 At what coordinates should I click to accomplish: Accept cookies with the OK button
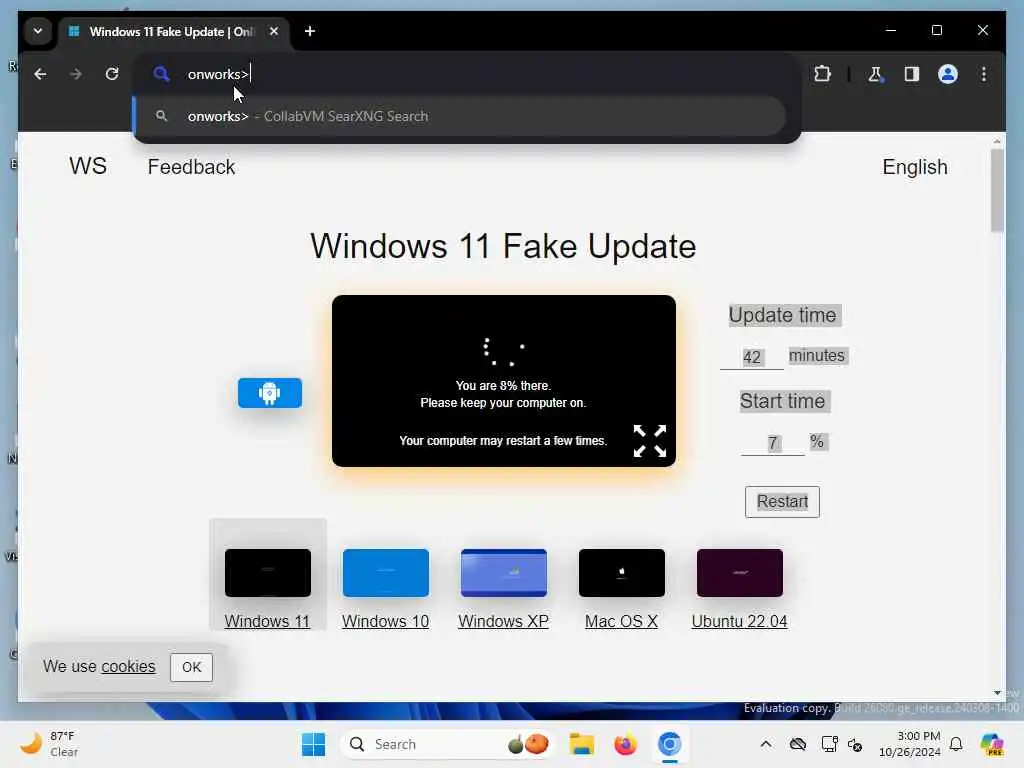191,667
